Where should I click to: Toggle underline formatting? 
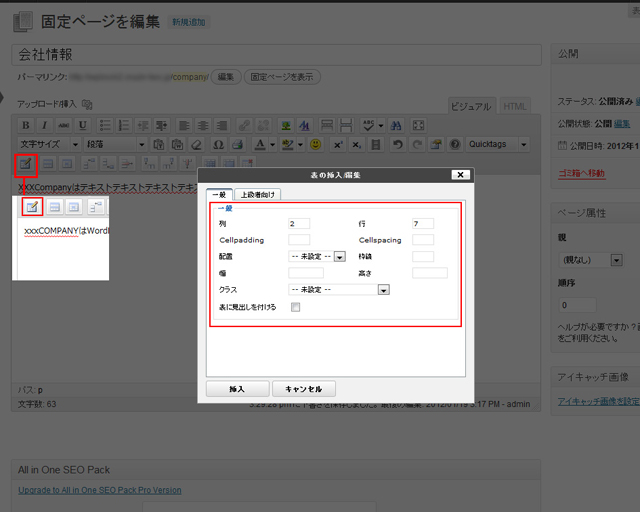[82, 125]
